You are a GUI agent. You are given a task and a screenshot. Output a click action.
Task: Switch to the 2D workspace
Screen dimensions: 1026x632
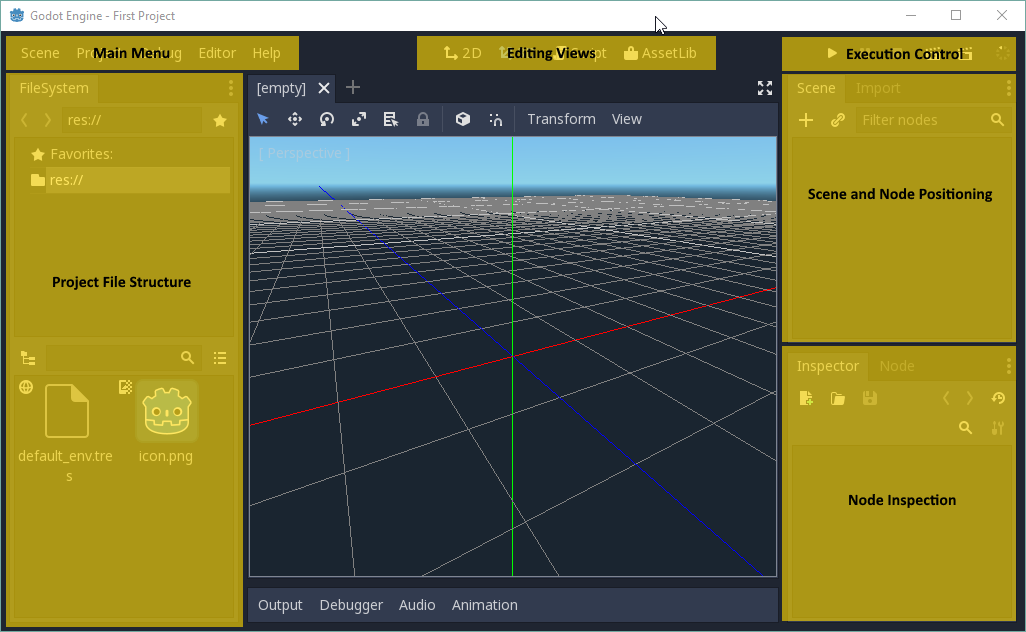click(x=462, y=53)
